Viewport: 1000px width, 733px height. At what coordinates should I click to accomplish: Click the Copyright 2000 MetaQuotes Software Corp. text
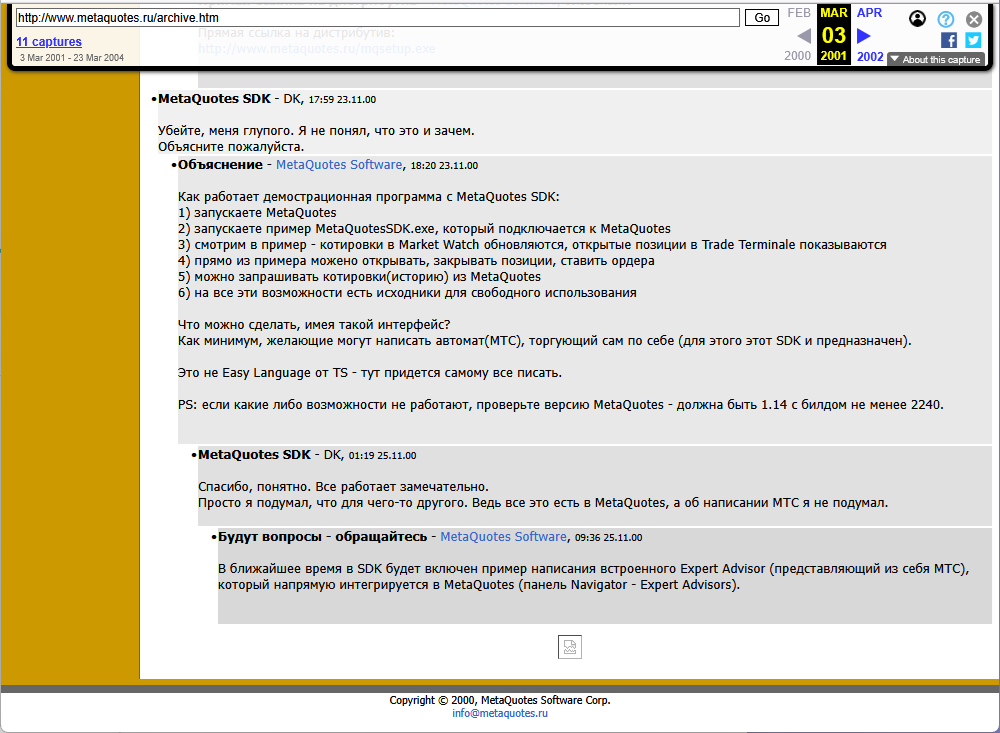pos(500,700)
